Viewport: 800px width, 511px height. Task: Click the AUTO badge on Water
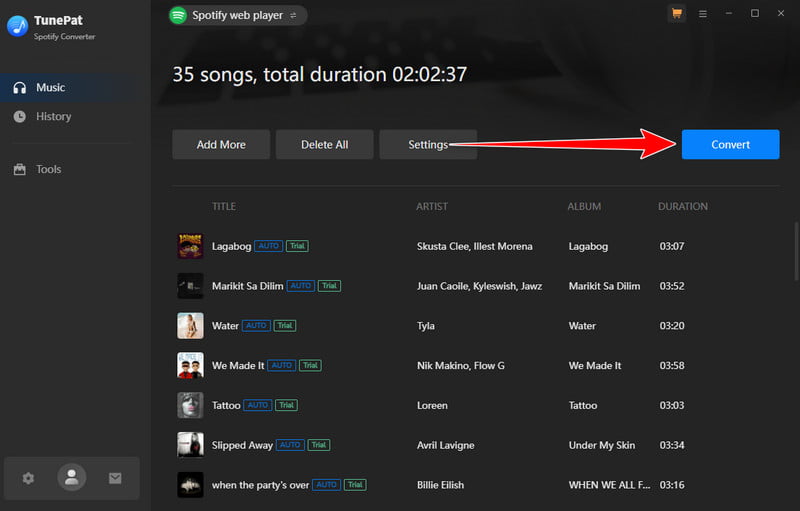256,325
